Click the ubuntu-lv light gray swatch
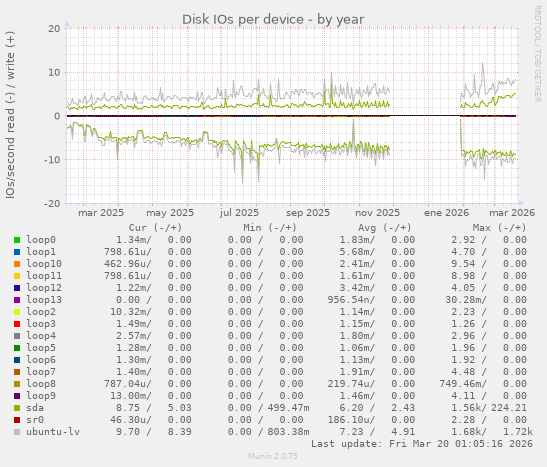547x467 pixels. [x=17, y=432]
